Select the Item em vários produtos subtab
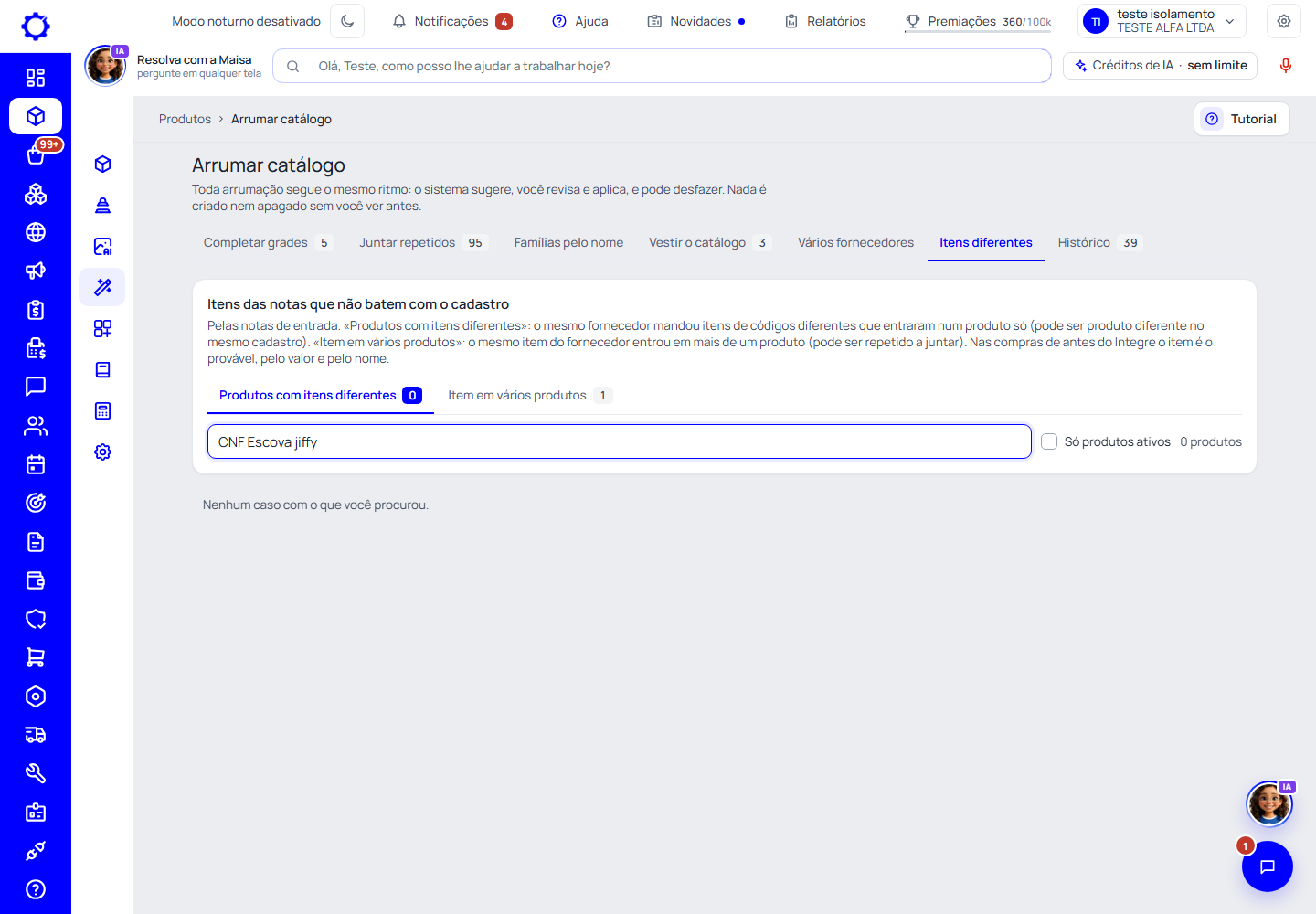Viewport: 1316px width, 914px height. [529, 396]
